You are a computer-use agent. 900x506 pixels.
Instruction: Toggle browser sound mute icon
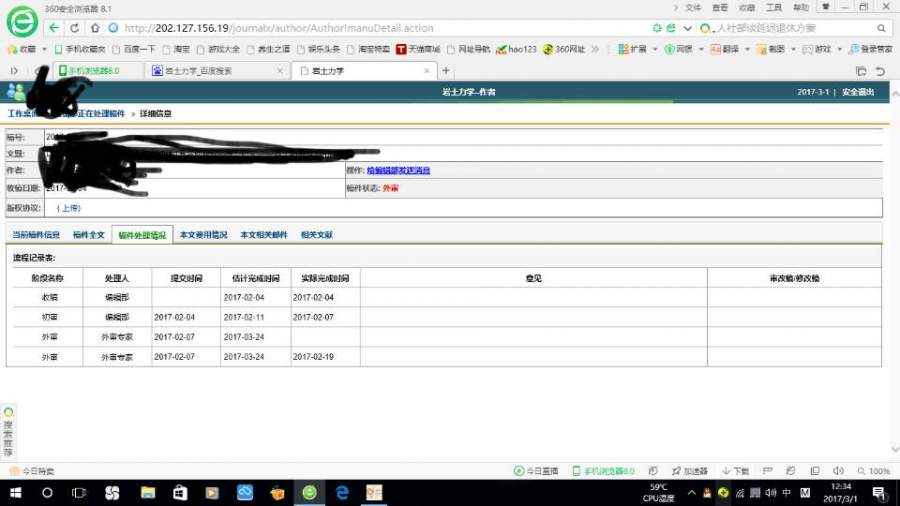[x=838, y=471]
